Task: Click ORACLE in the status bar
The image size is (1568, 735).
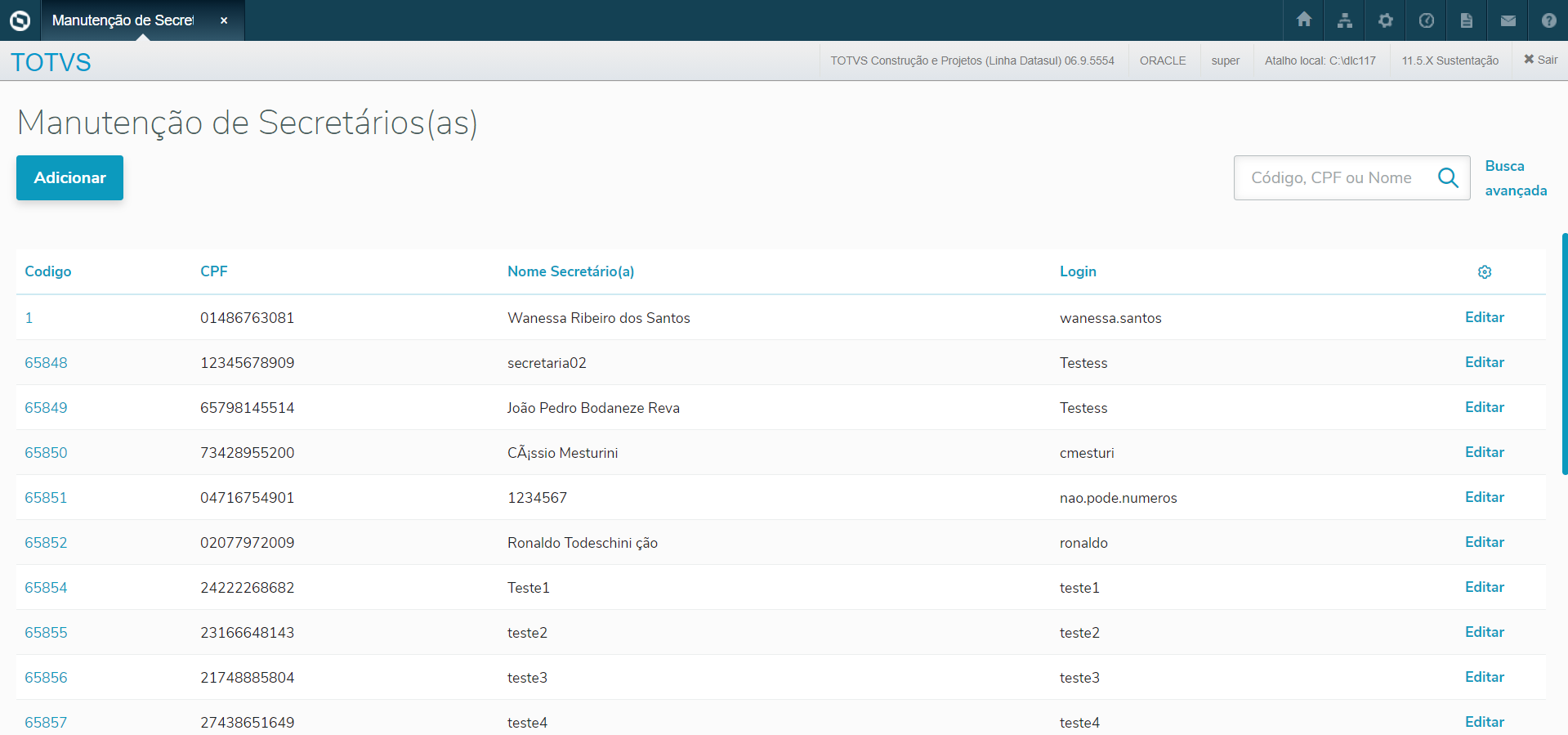Action: 1163,61
